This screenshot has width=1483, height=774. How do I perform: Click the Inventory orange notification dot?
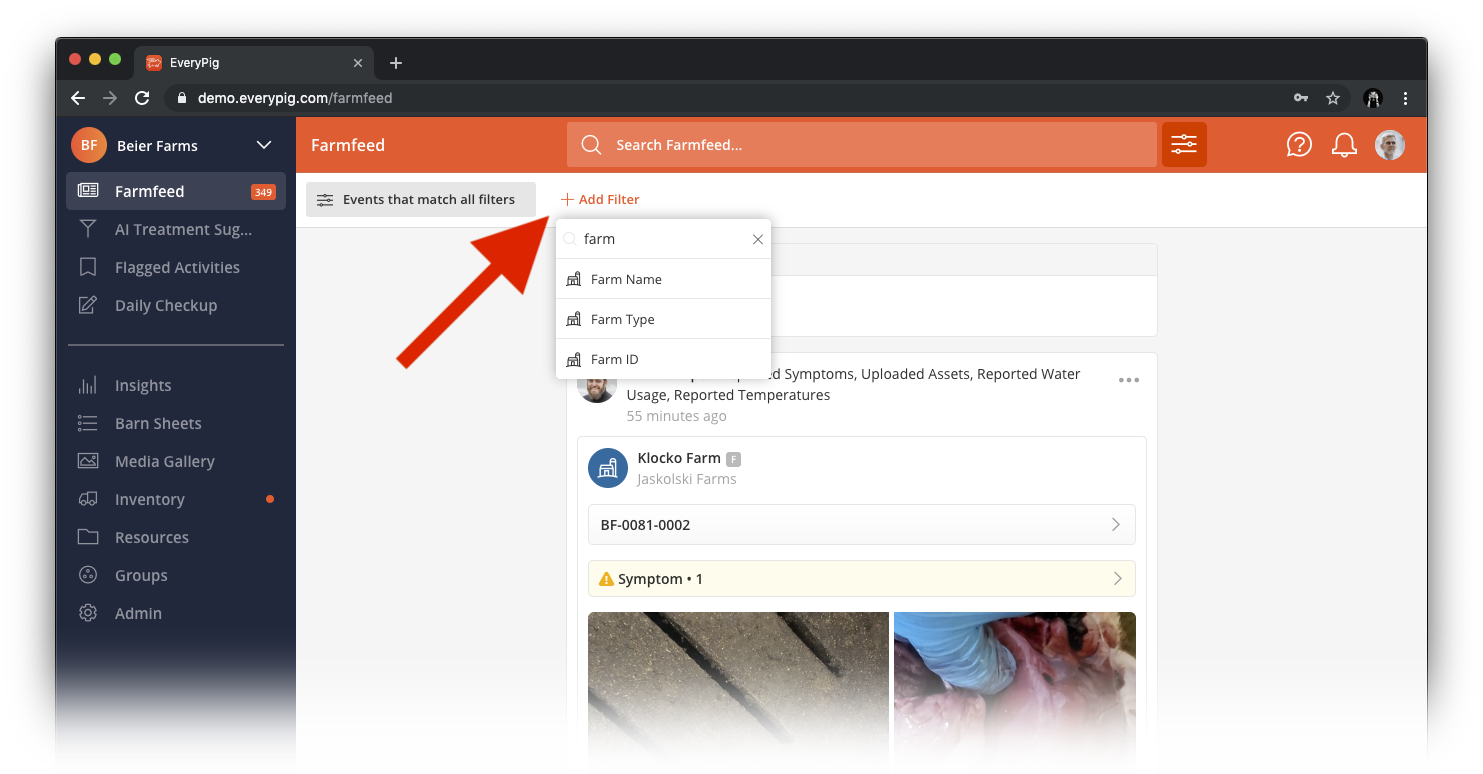(270, 499)
